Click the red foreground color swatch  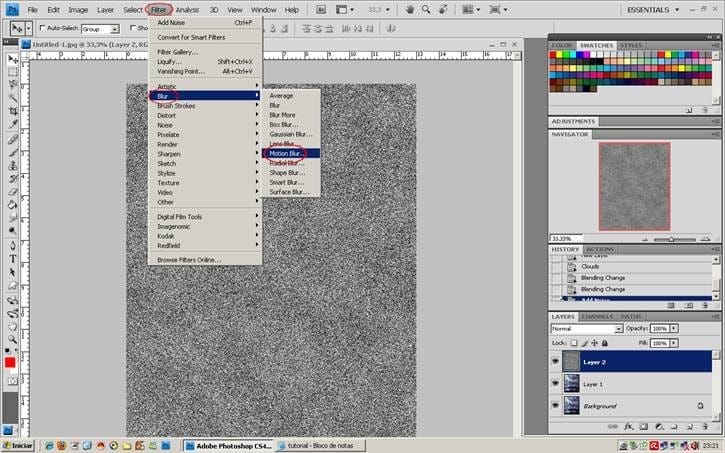pyautogui.click(x=10, y=362)
